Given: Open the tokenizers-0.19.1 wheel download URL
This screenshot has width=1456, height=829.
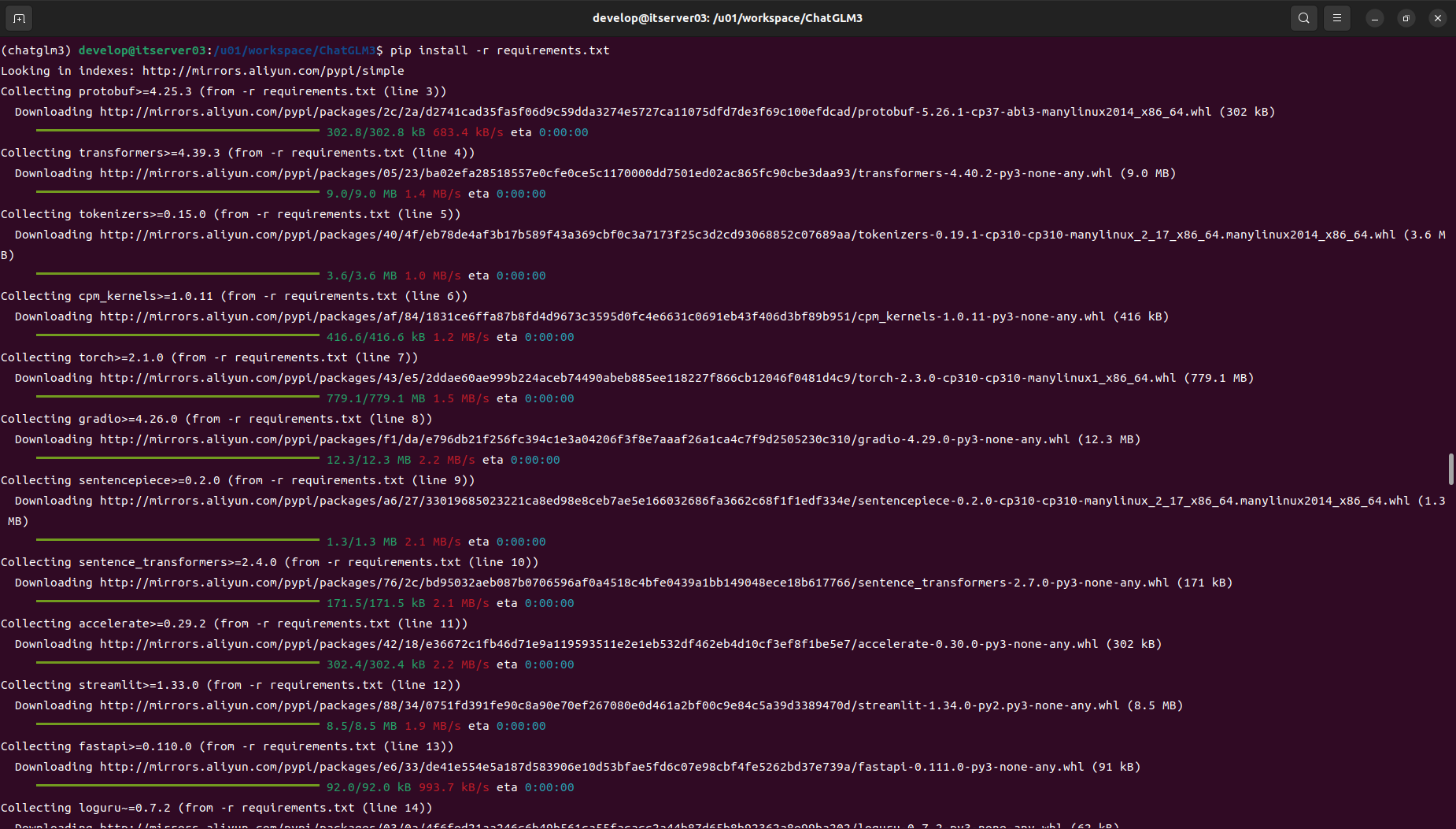Looking at the screenshot, I should coord(748,235).
